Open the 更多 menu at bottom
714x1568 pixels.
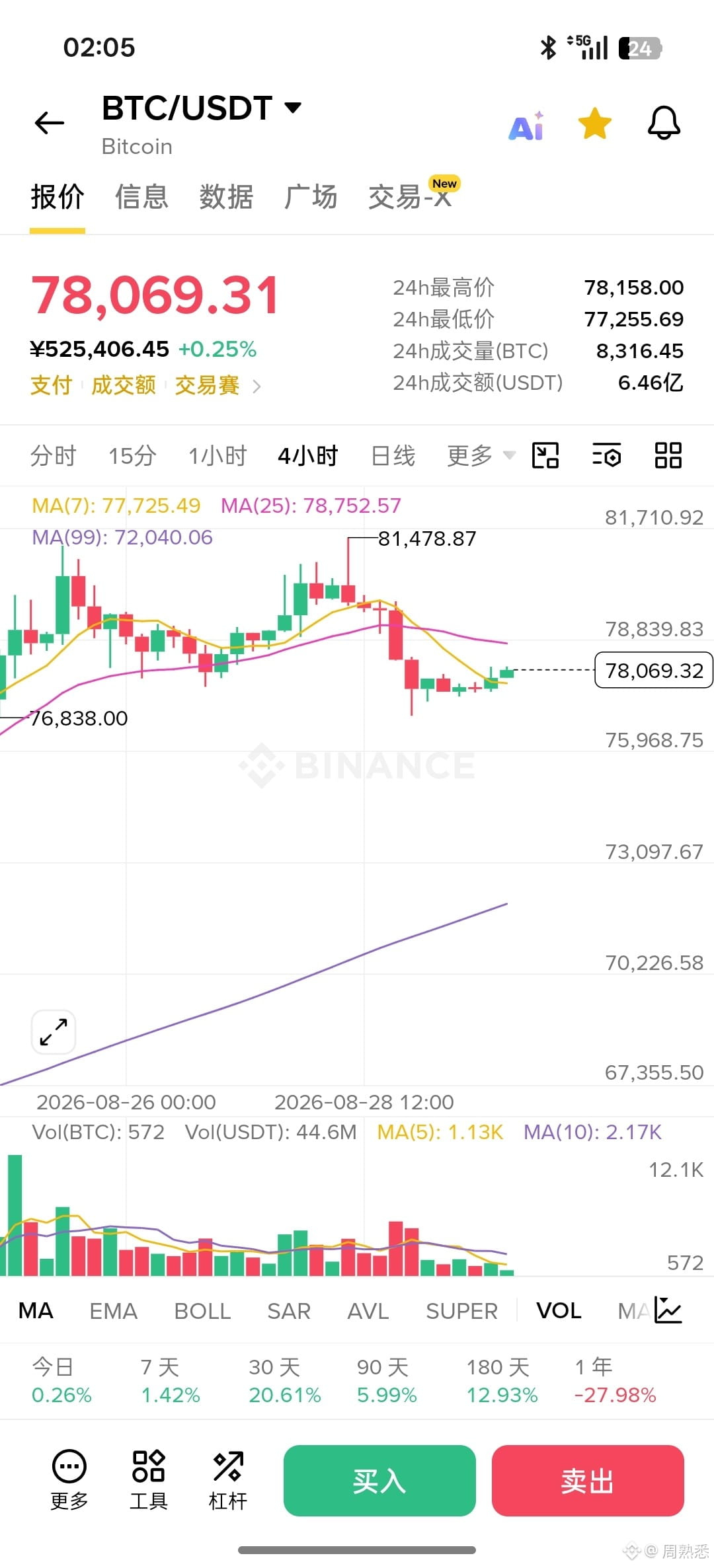pyautogui.click(x=69, y=1481)
